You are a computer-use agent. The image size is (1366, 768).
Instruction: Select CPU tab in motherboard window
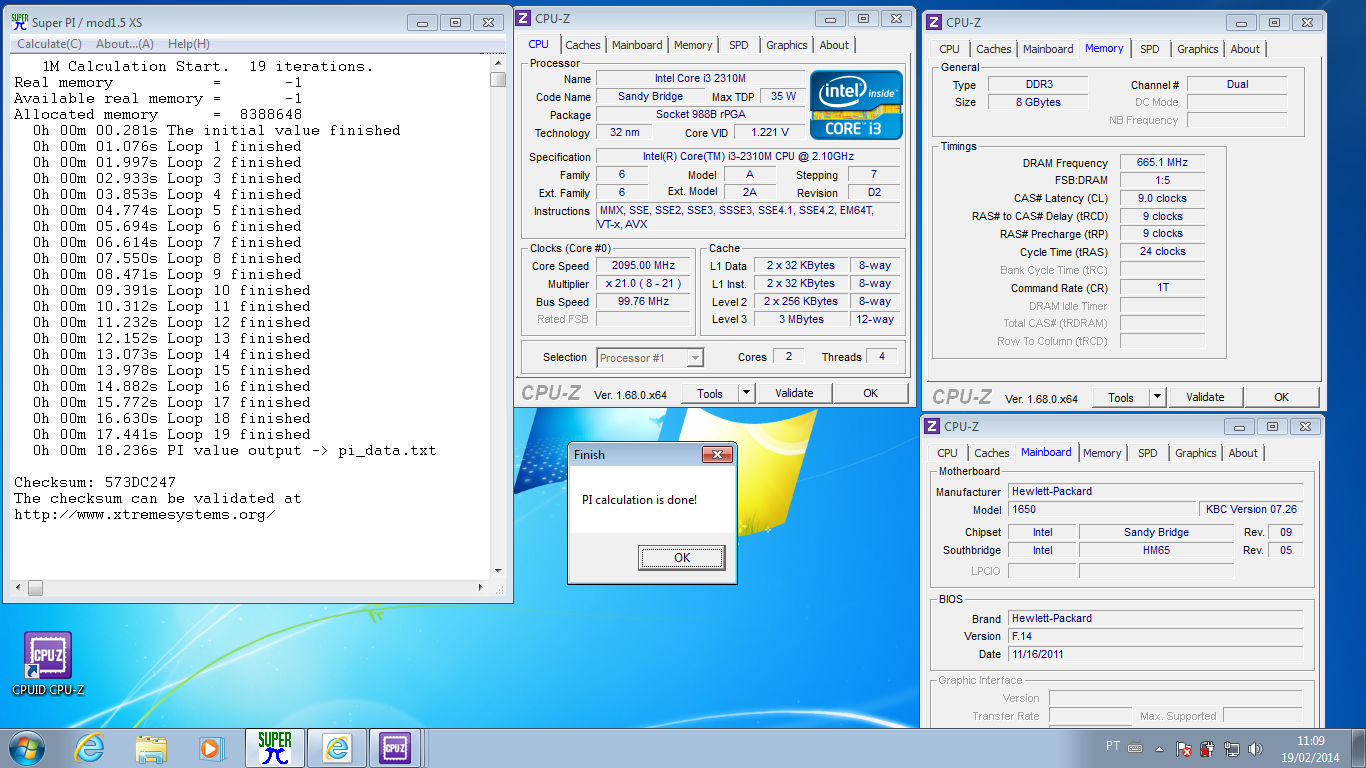tap(948, 453)
